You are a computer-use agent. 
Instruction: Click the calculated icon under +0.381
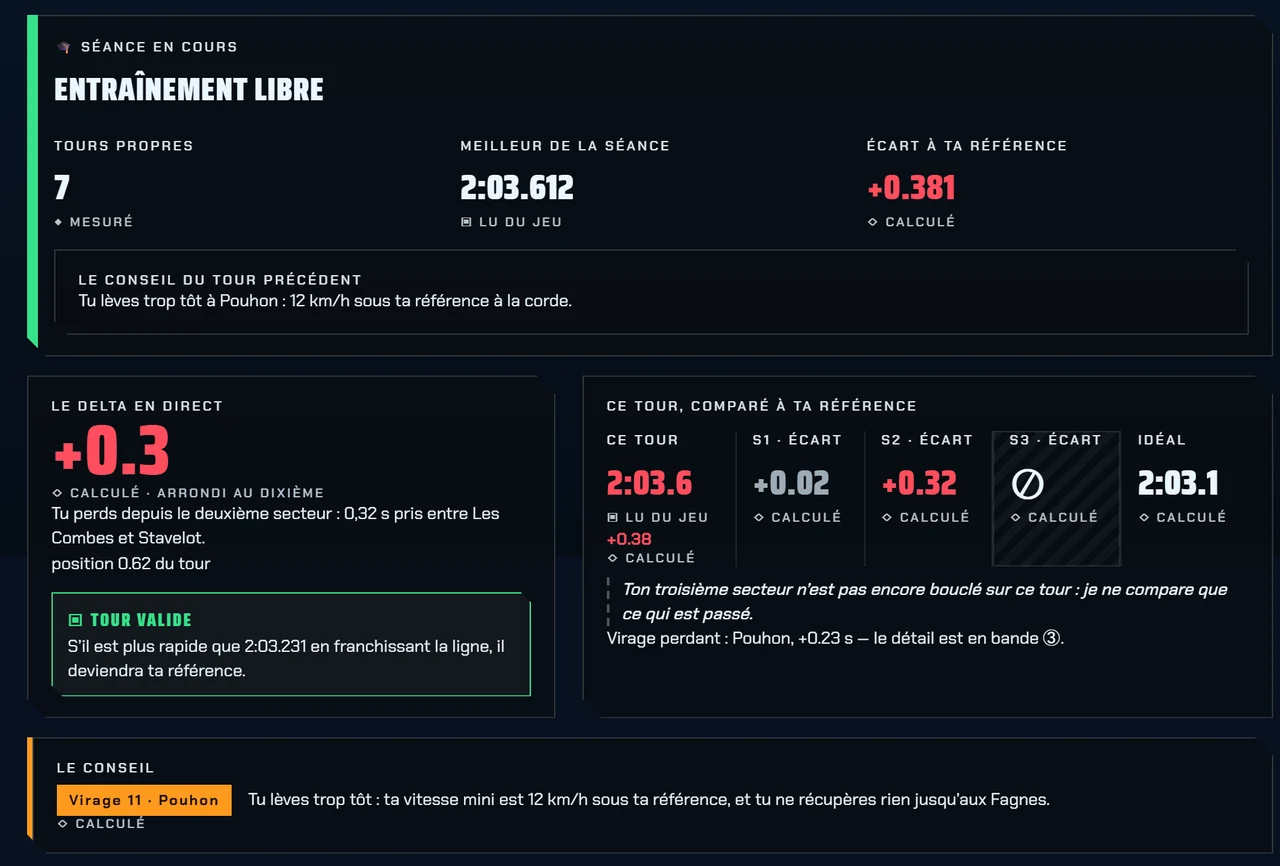873,222
